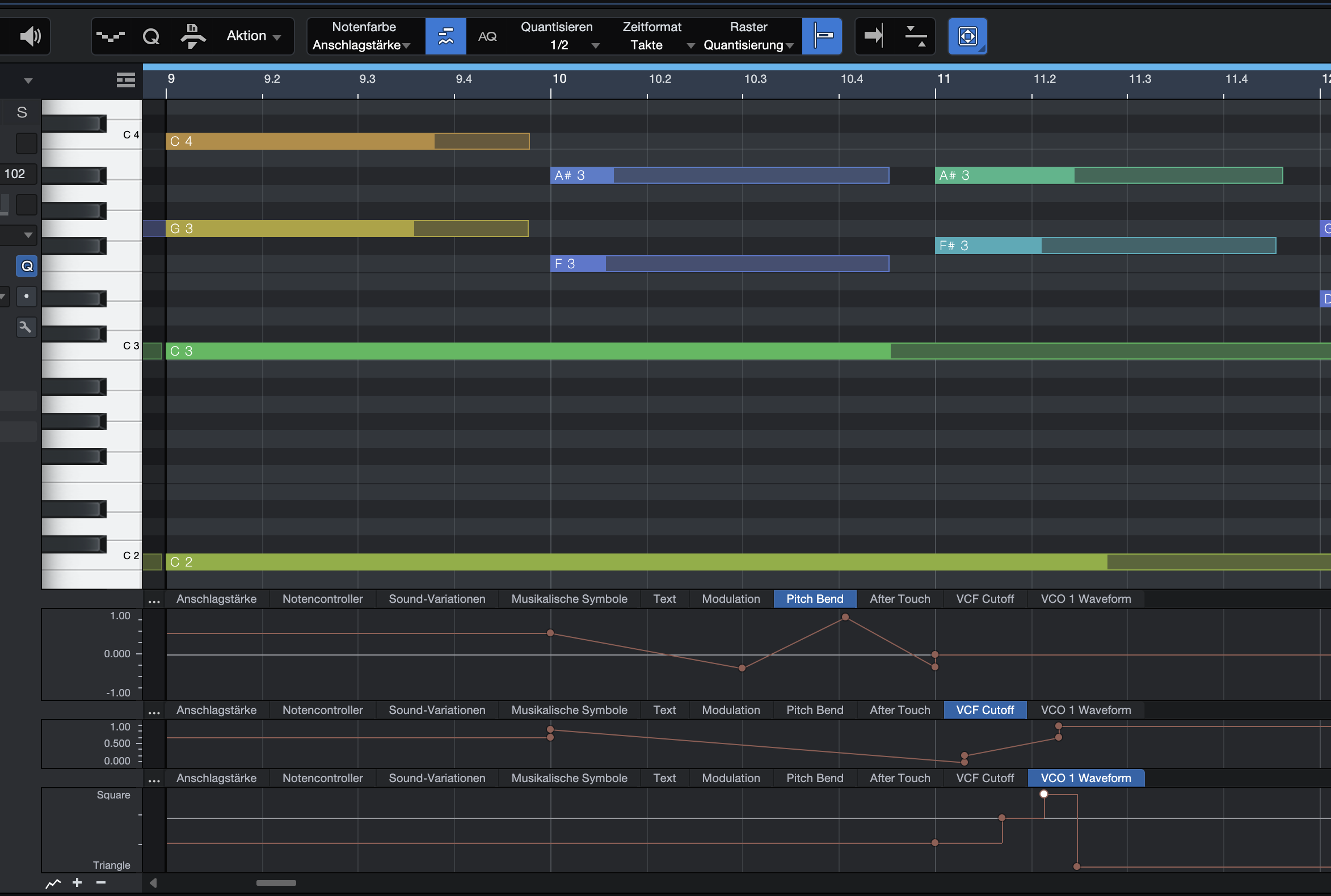
Task: Toggle the blue Q button in sidebar
Action: pyautogui.click(x=27, y=266)
